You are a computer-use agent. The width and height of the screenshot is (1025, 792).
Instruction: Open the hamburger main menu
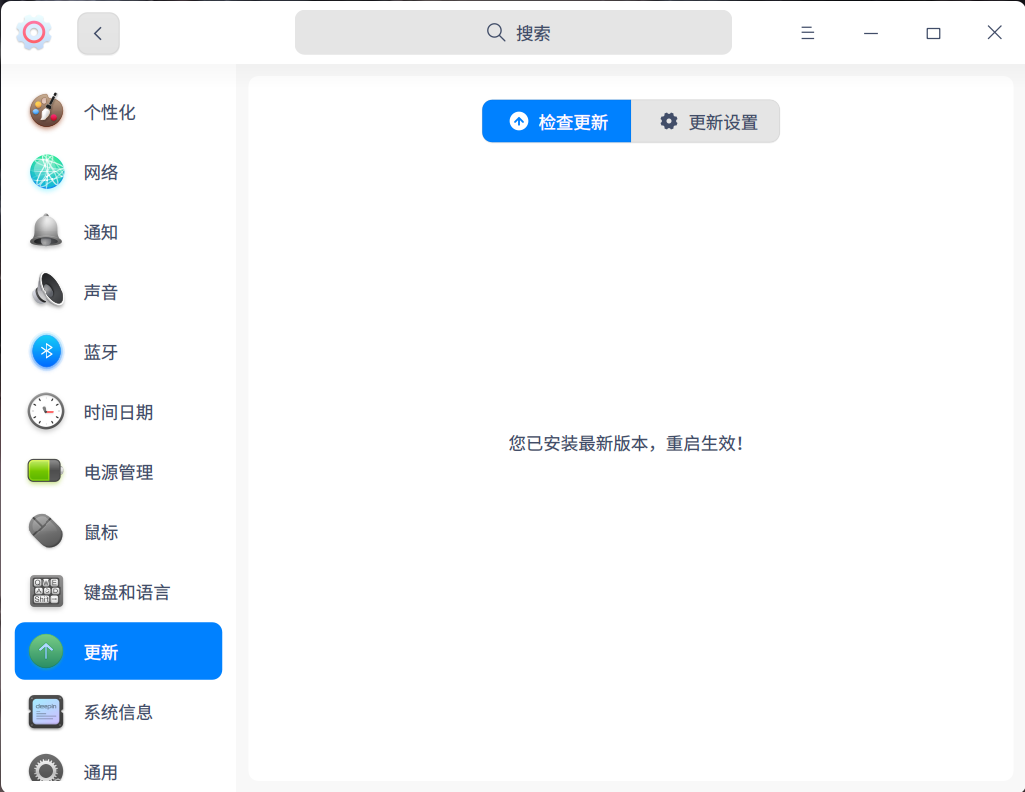(x=807, y=33)
